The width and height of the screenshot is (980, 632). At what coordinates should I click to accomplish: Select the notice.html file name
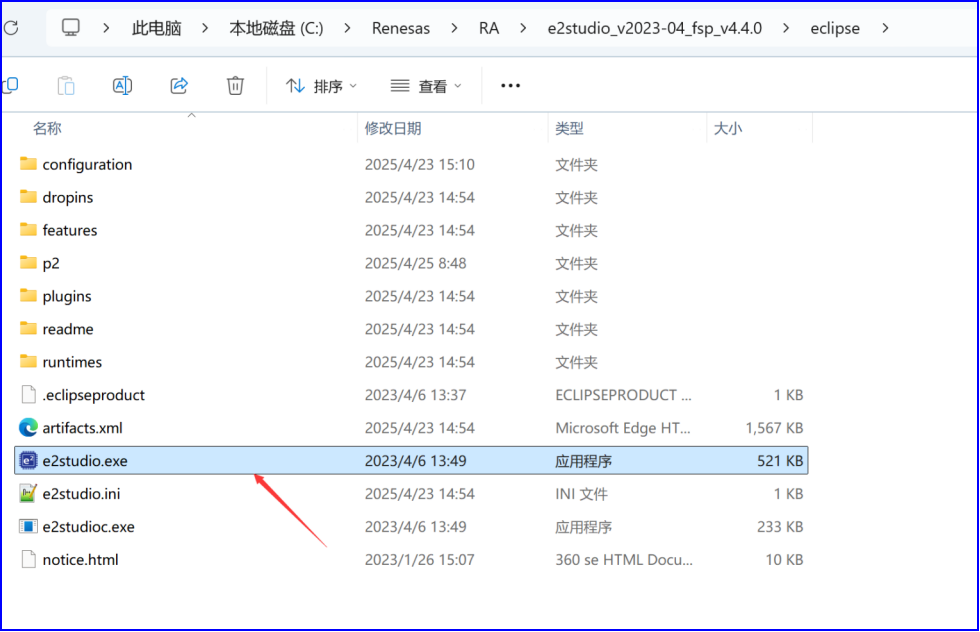(x=81, y=559)
